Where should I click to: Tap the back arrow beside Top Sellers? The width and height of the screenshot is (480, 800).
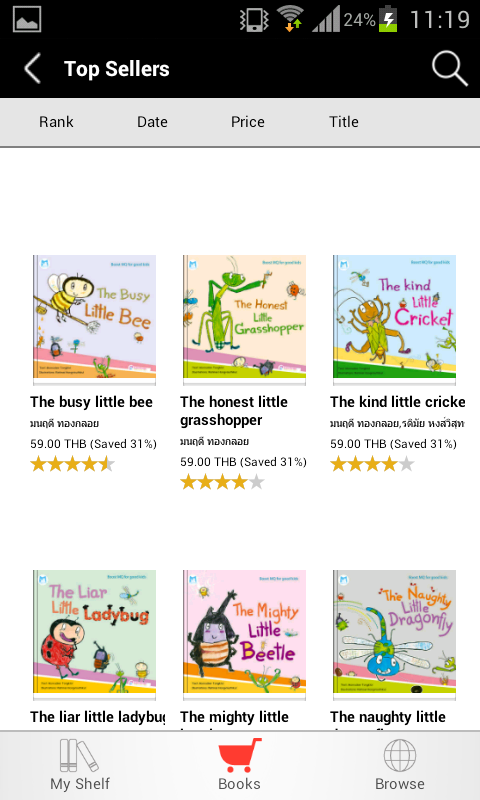[x=33, y=69]
